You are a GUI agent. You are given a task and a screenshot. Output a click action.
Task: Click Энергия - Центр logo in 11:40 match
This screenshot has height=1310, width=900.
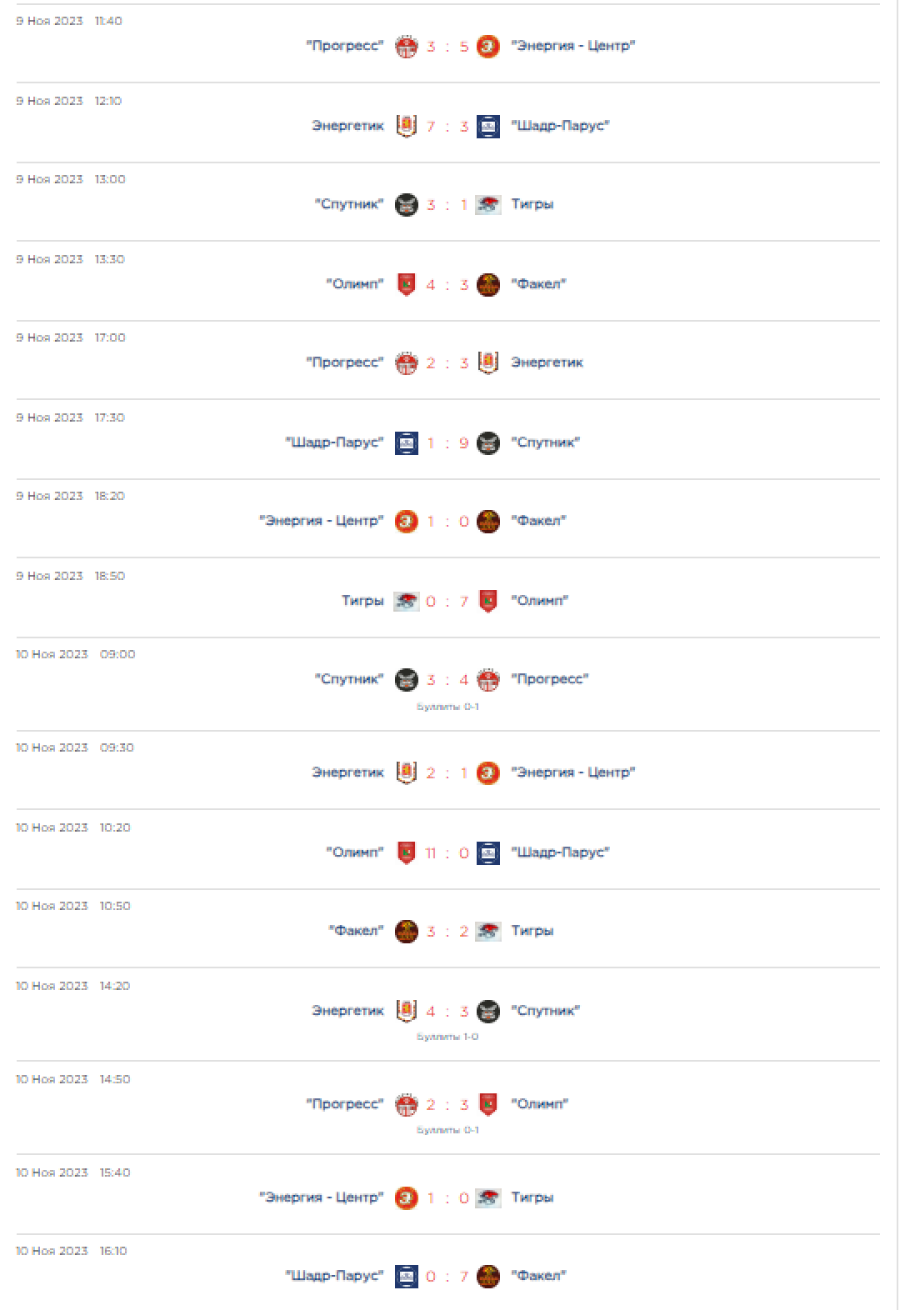pos(488,46)
